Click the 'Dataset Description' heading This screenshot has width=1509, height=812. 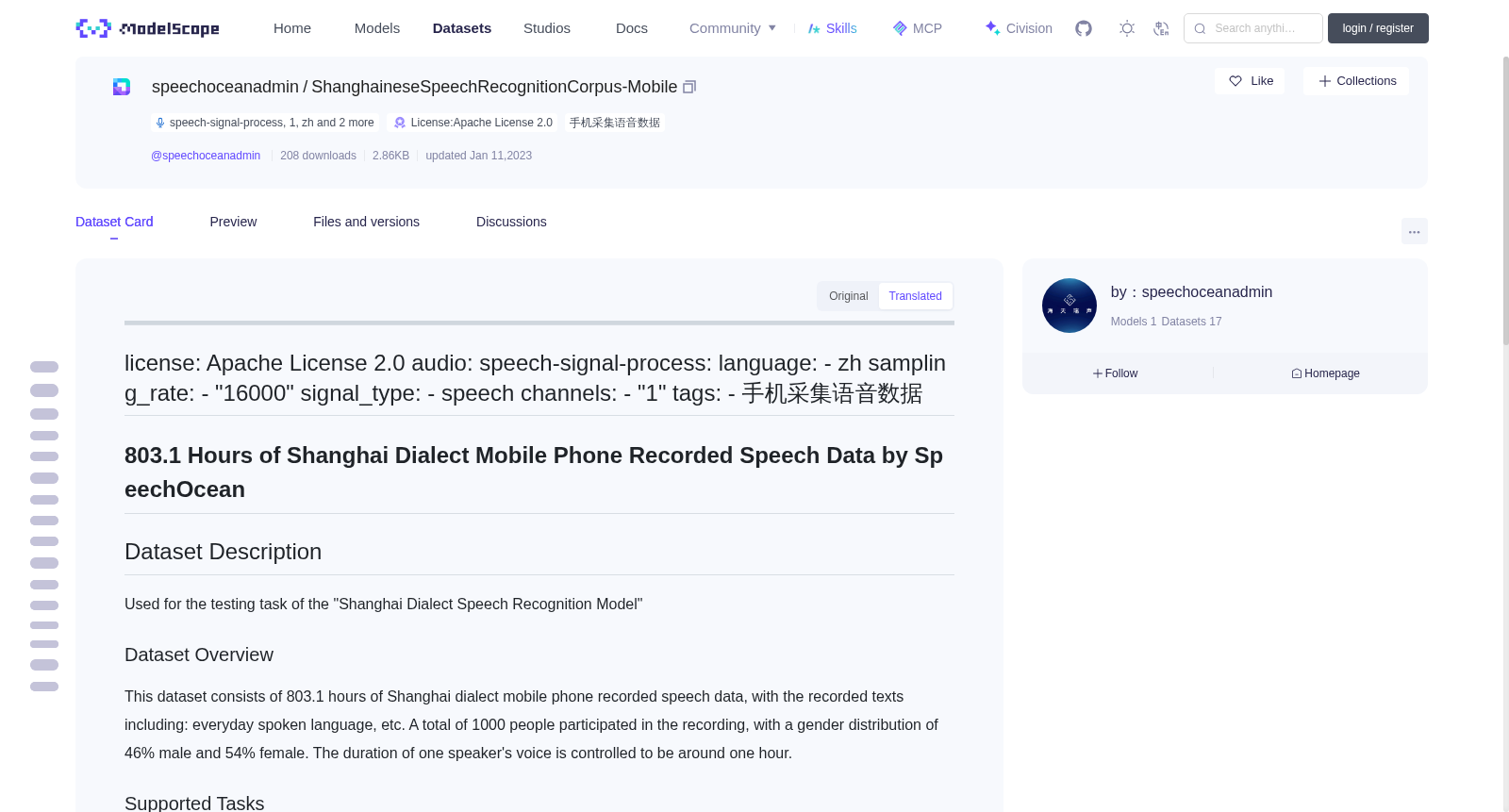223,552
